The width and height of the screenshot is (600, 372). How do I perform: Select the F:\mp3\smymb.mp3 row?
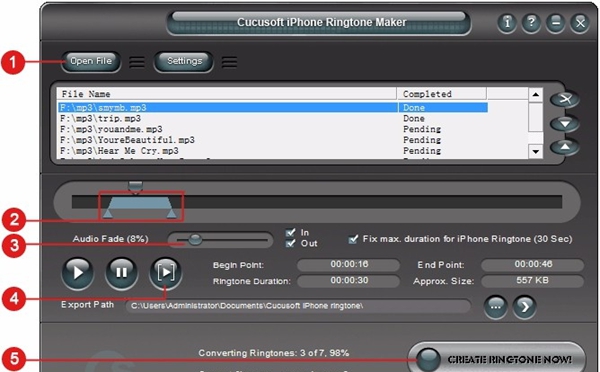pyautogui.click(x=272, y=108)
